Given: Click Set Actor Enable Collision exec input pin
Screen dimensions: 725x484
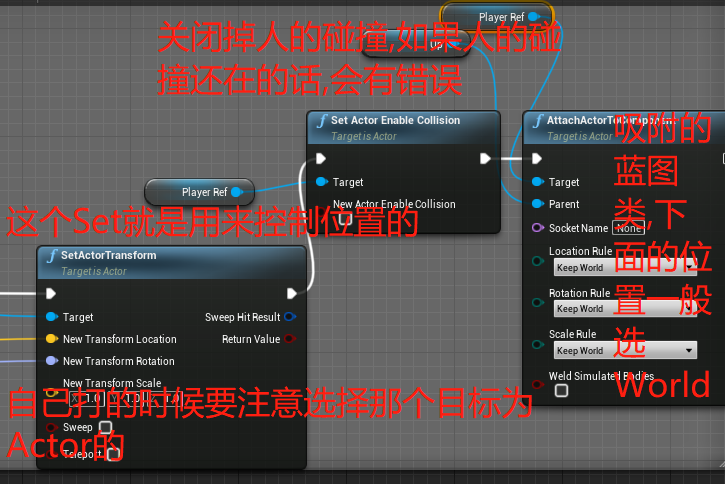Looking at the screenshot, I should 321,159.
